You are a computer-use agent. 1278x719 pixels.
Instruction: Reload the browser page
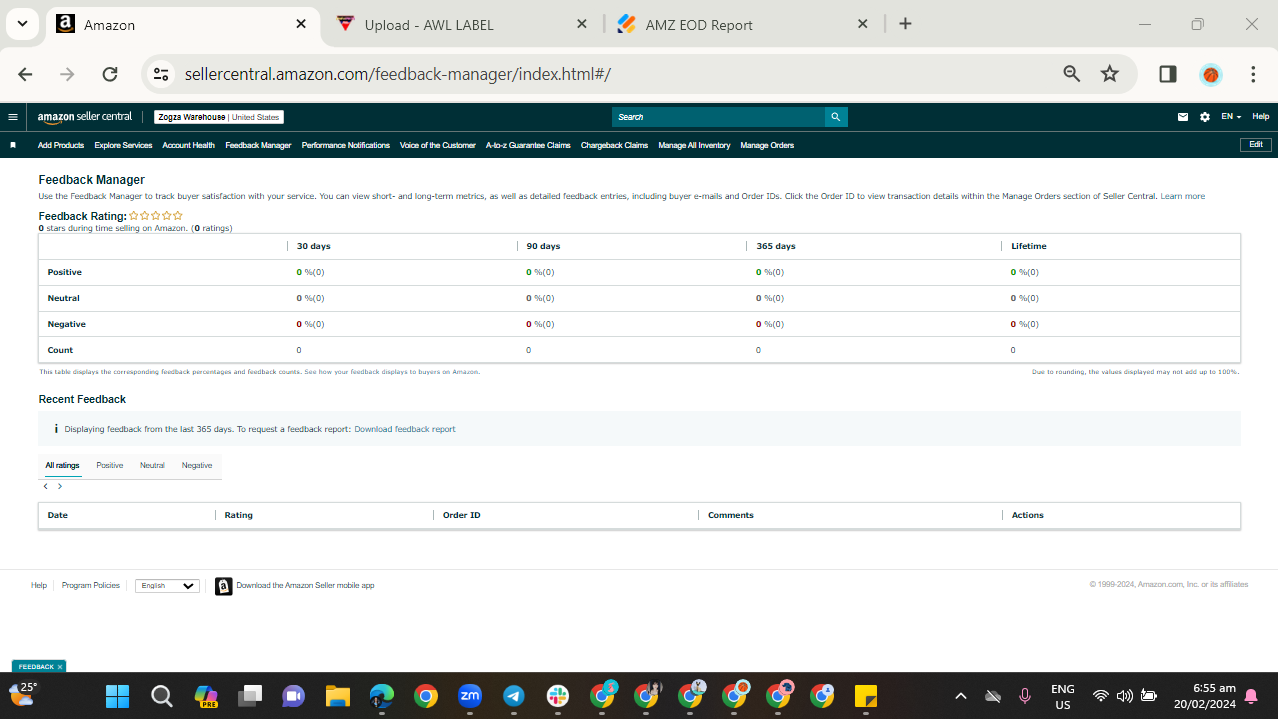(x=110, y=74)
